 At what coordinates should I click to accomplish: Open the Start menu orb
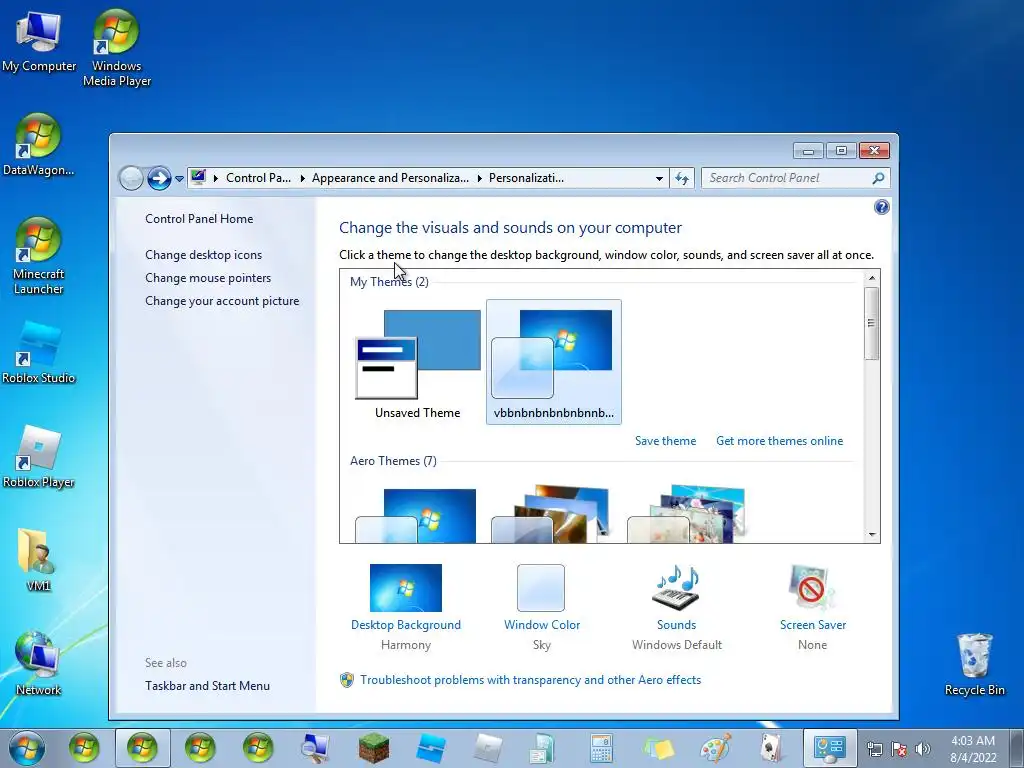[27, 748]
